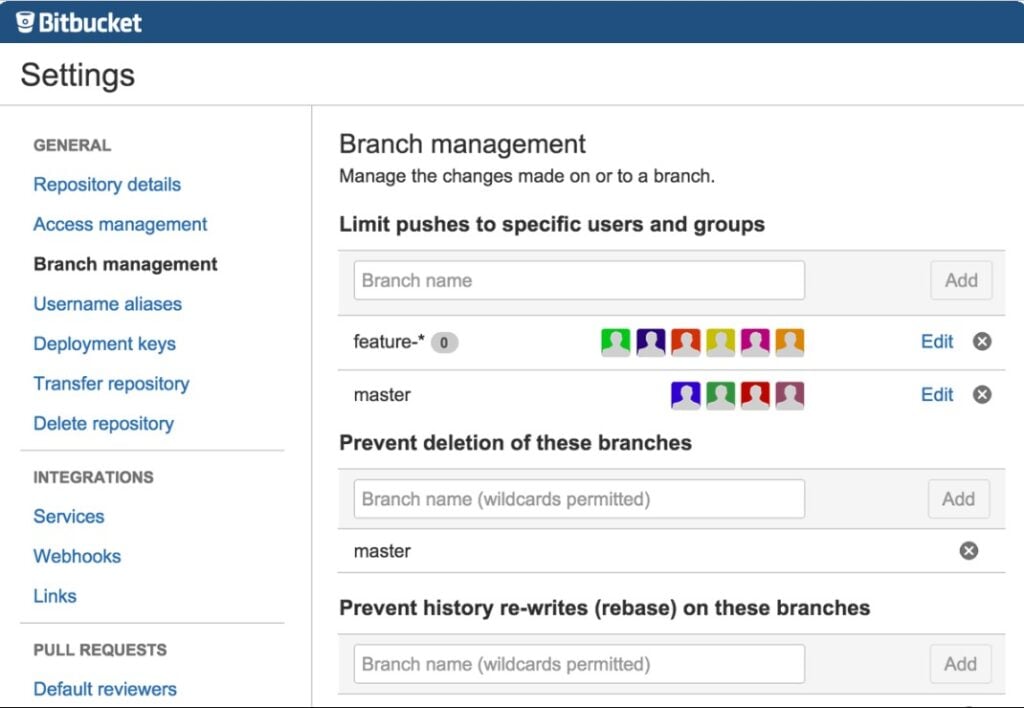Click the Branch management main heading

pyautogui.click(x=462, y=144)
